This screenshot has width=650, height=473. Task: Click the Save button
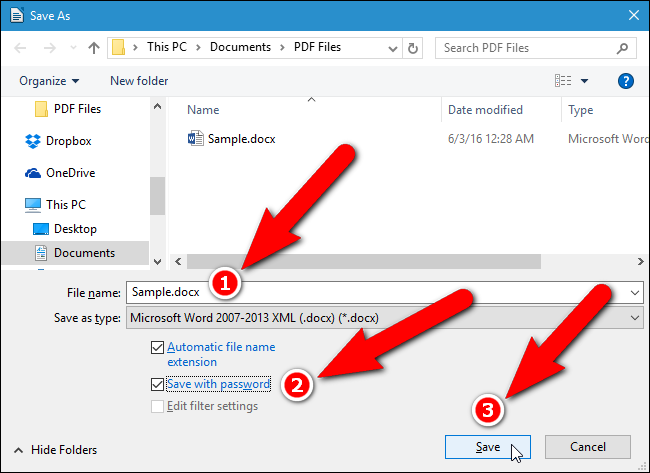point(488,447)
